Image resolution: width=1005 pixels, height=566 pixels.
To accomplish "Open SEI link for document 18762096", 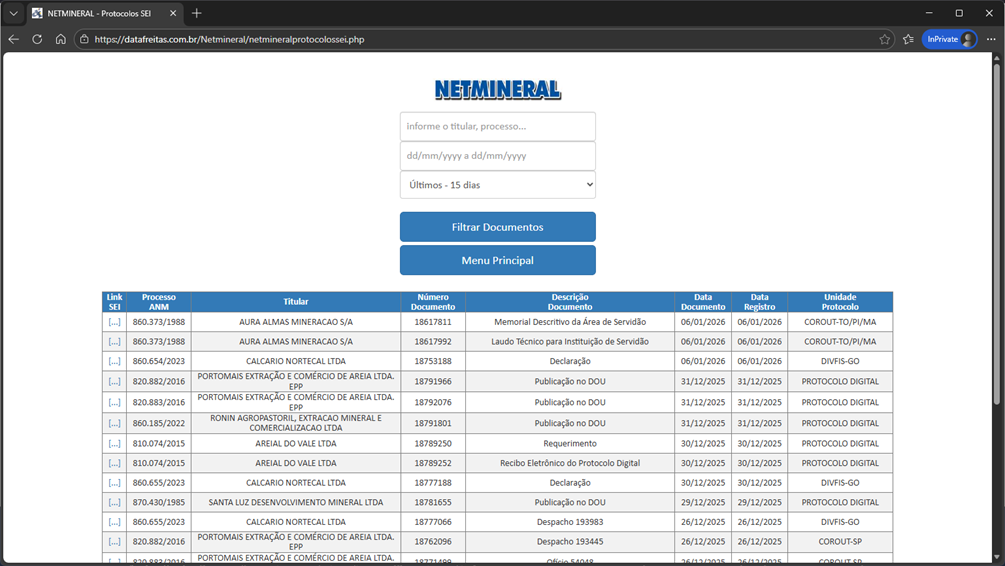I will 114,542.
